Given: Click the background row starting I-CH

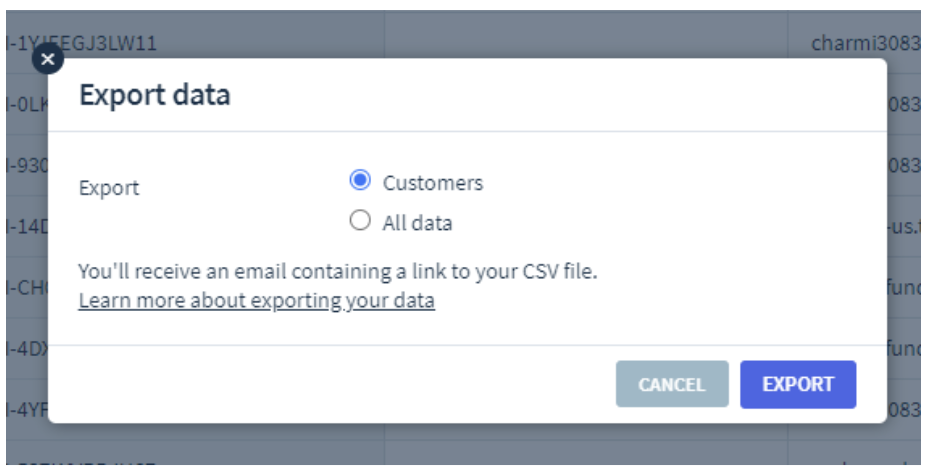Looking at the screenshot, I should (27, 287).
